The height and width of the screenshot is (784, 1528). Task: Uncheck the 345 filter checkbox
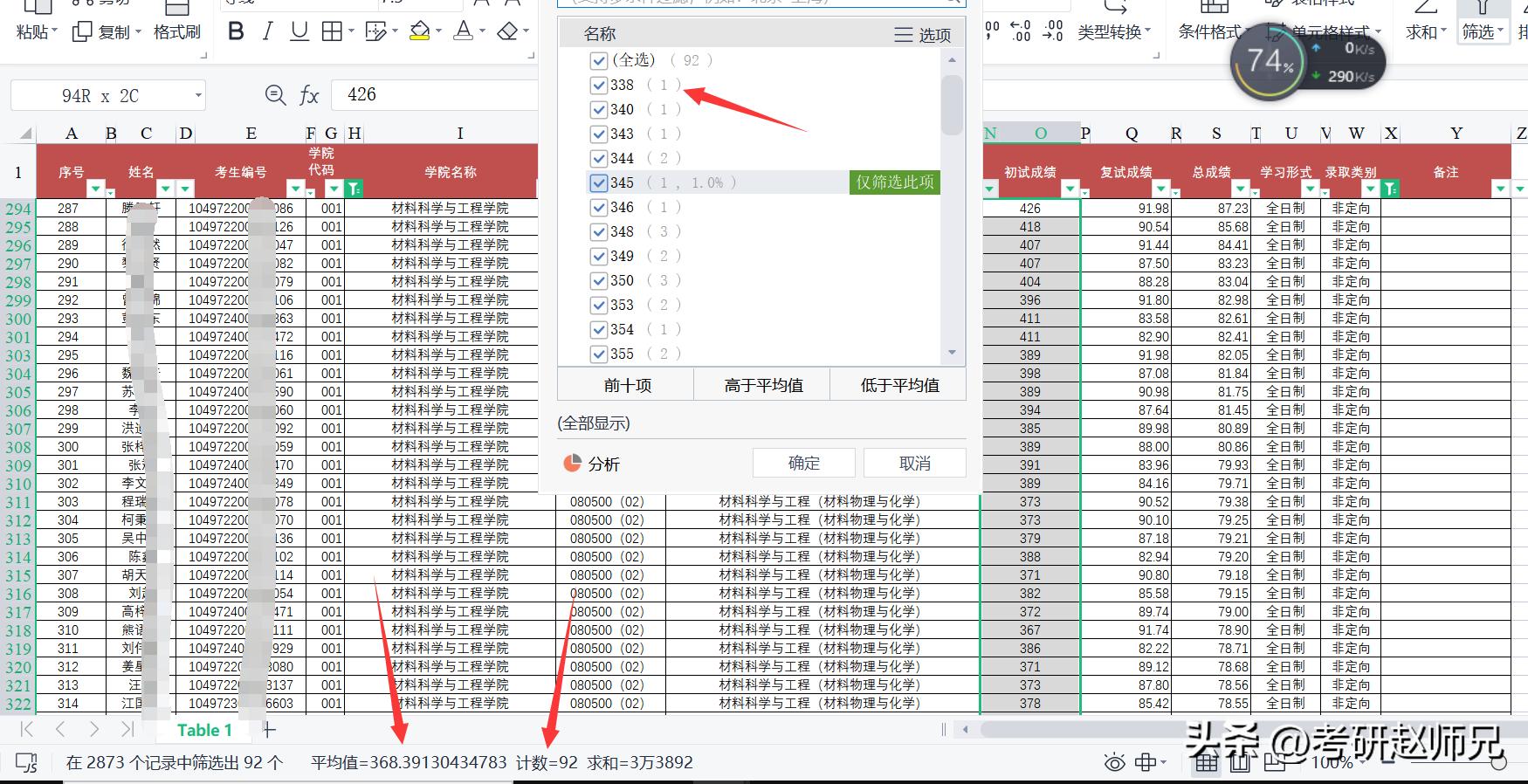coord(598,182)
